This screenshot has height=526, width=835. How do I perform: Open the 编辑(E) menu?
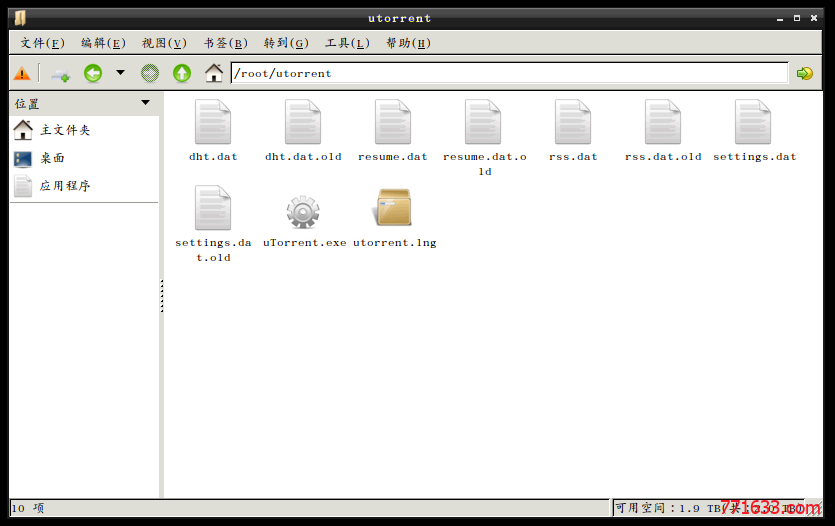103,43
